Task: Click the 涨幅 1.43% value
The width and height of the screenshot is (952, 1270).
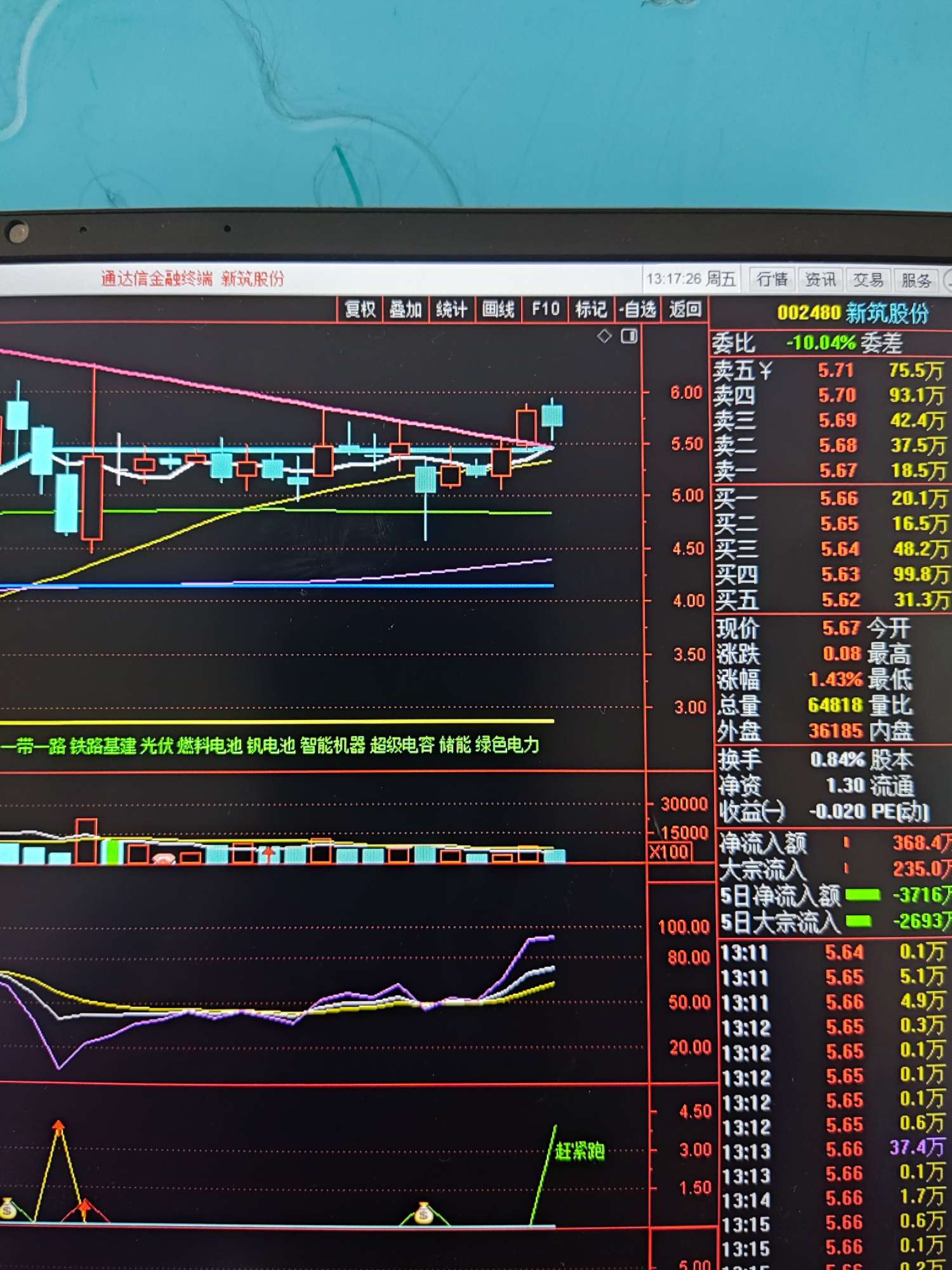Action: 835,680
